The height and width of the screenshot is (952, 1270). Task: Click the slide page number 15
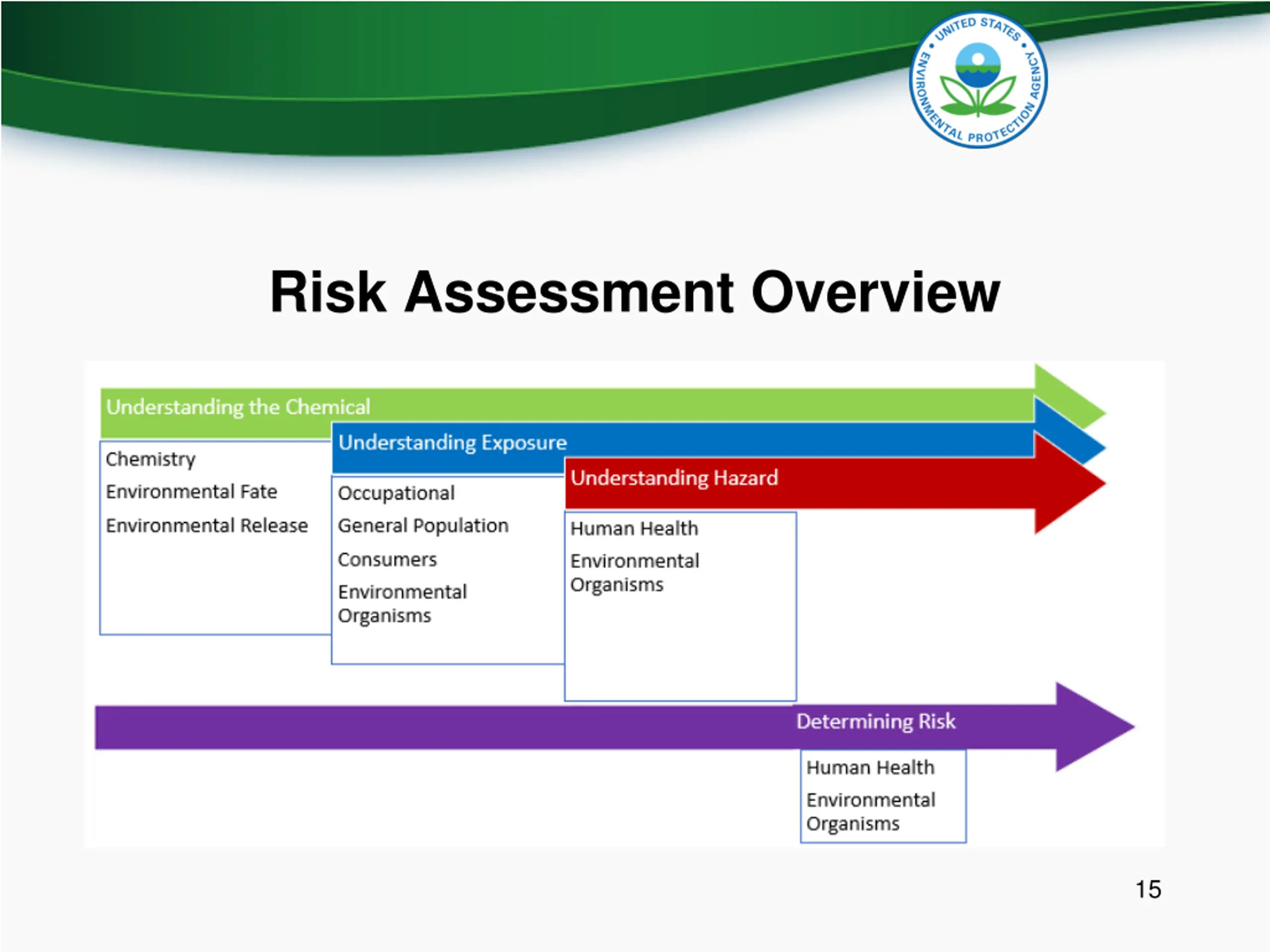pyautogui.click(x=1148, y=890)
